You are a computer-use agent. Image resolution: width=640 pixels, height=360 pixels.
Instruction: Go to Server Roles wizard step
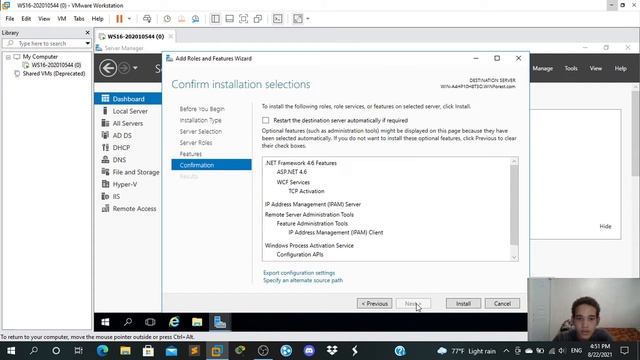(x=196, y=143)
